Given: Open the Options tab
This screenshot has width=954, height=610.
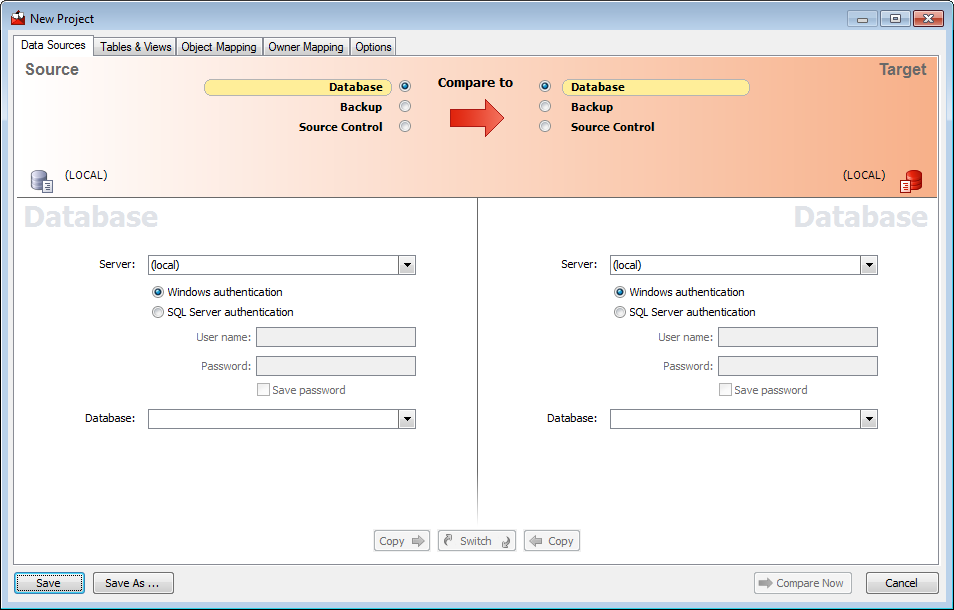Looking at the screenshot, I should [x=373, y=47].
